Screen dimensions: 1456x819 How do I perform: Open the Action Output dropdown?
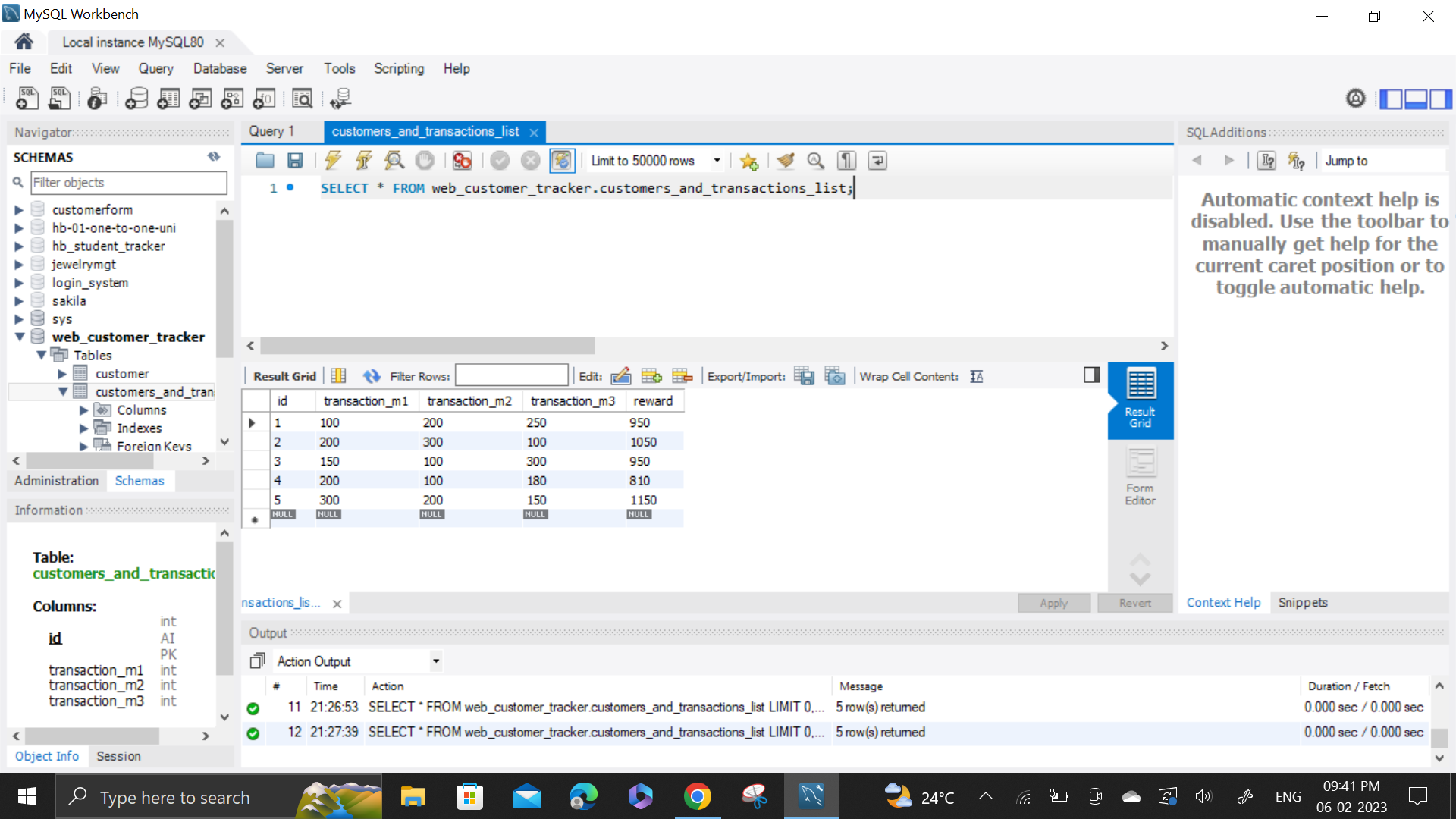pyautogui.click(x=435, y=661)
